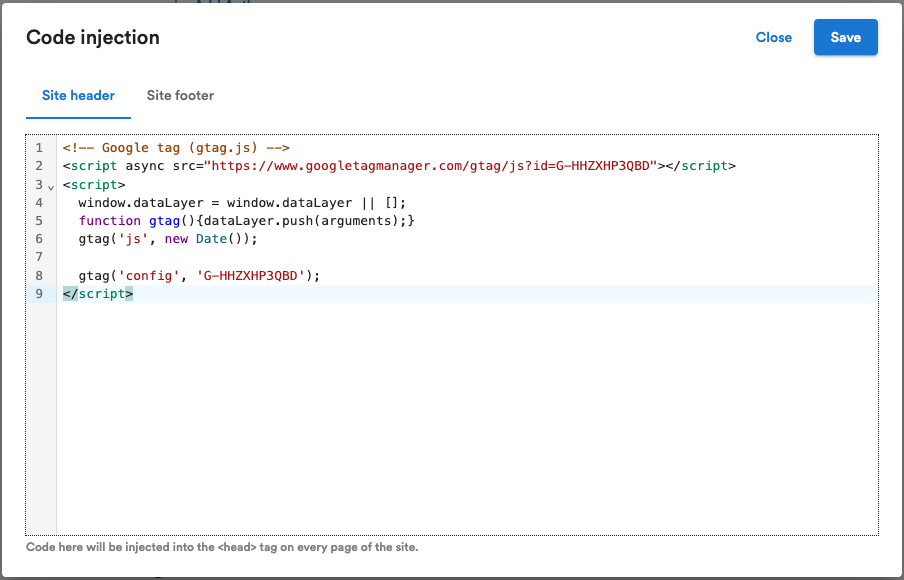Click the googletagmanager URL on line 2
904x580 pixels.
[431, 166]
